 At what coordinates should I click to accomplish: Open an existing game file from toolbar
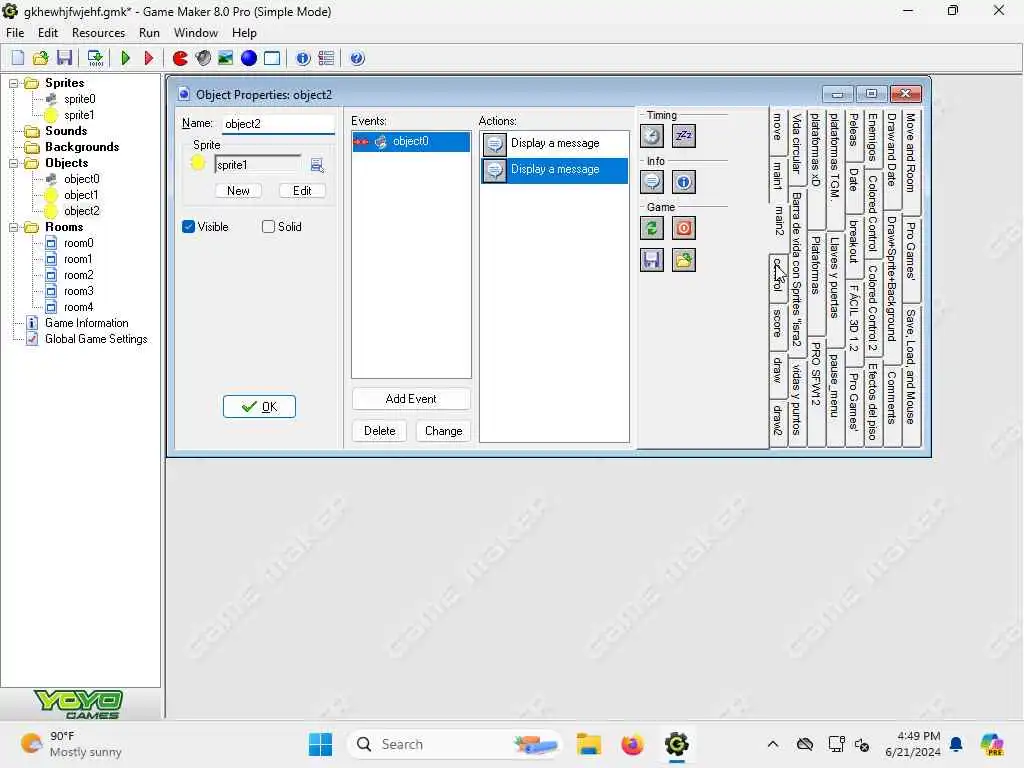point(40,58)
